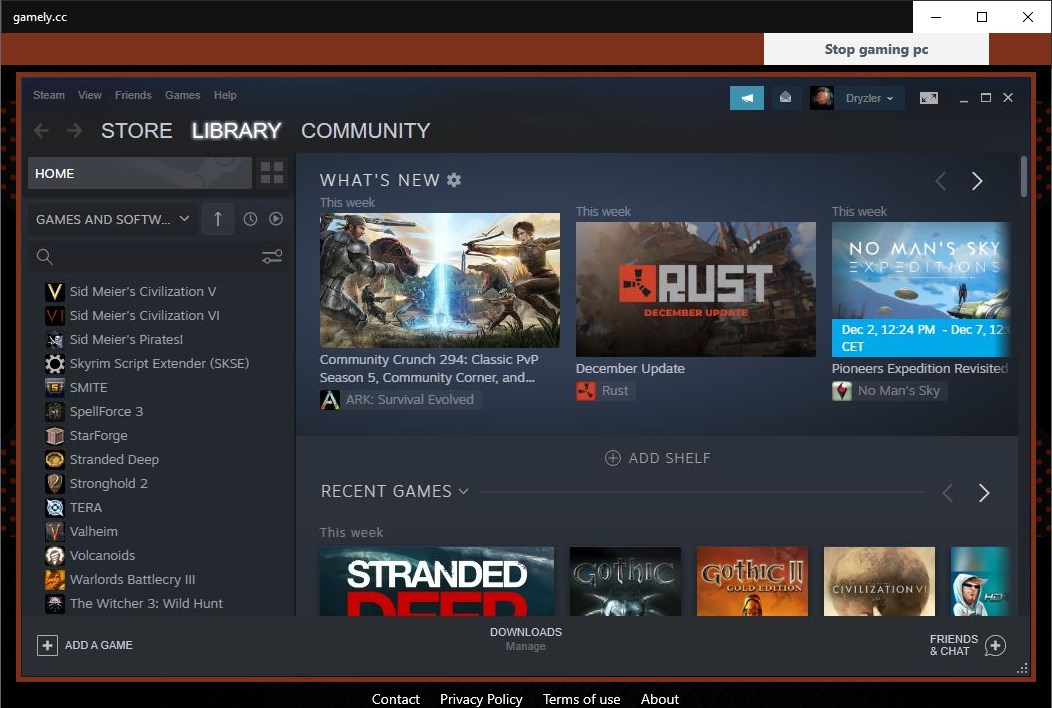Toggle the recent activity clock filter

coord(250,219)
